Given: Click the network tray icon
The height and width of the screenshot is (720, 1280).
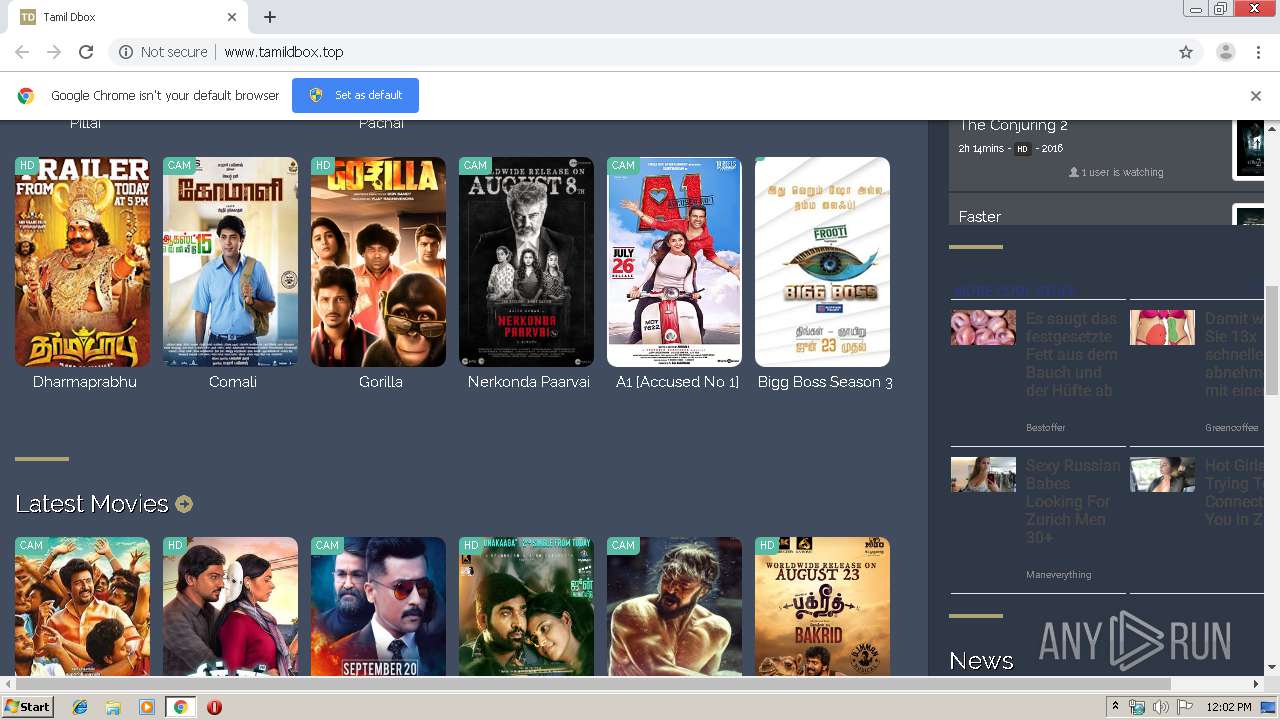Looking at the screenshot, I should tap(1137, 707).
